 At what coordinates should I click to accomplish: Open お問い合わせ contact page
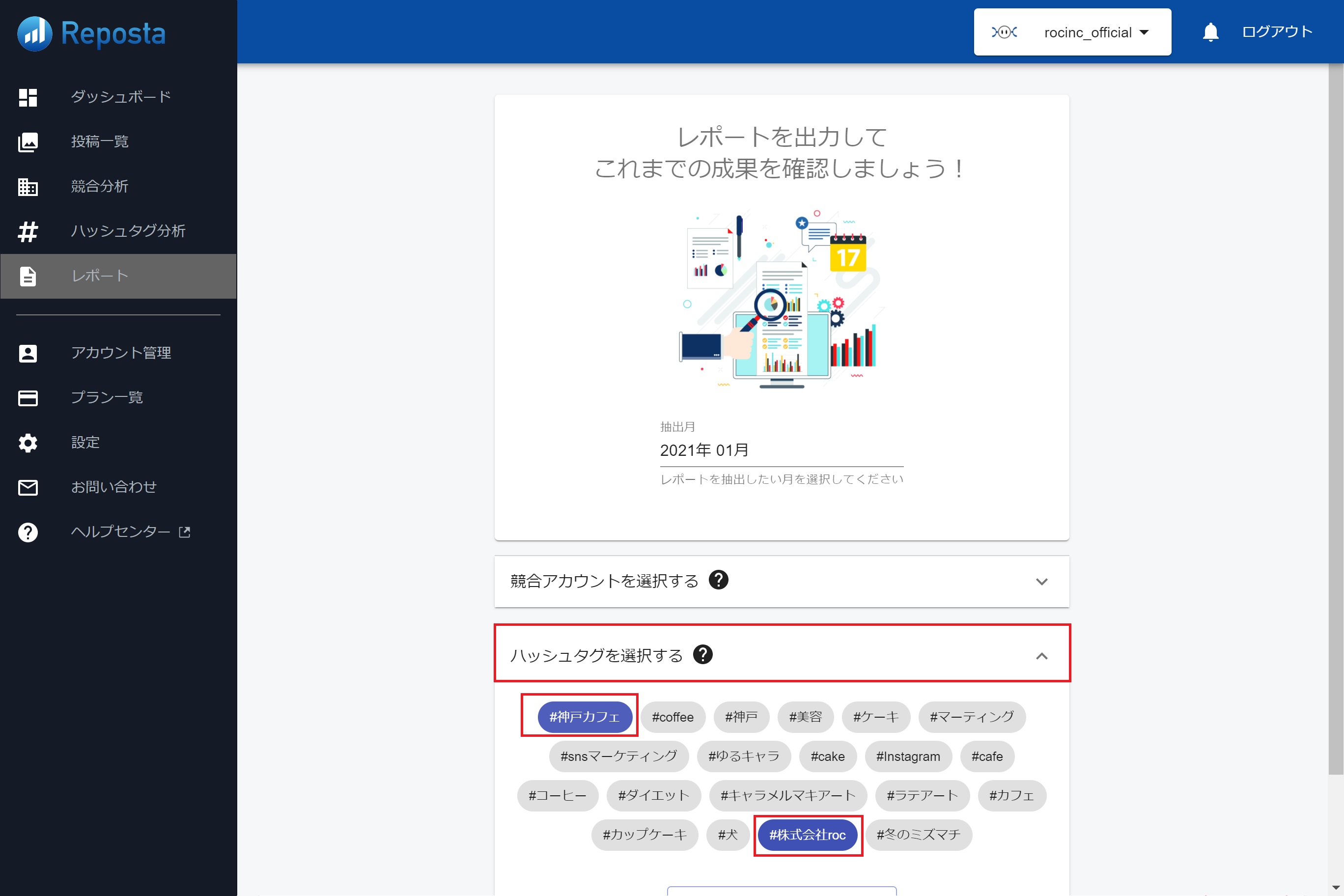[118, 487]
